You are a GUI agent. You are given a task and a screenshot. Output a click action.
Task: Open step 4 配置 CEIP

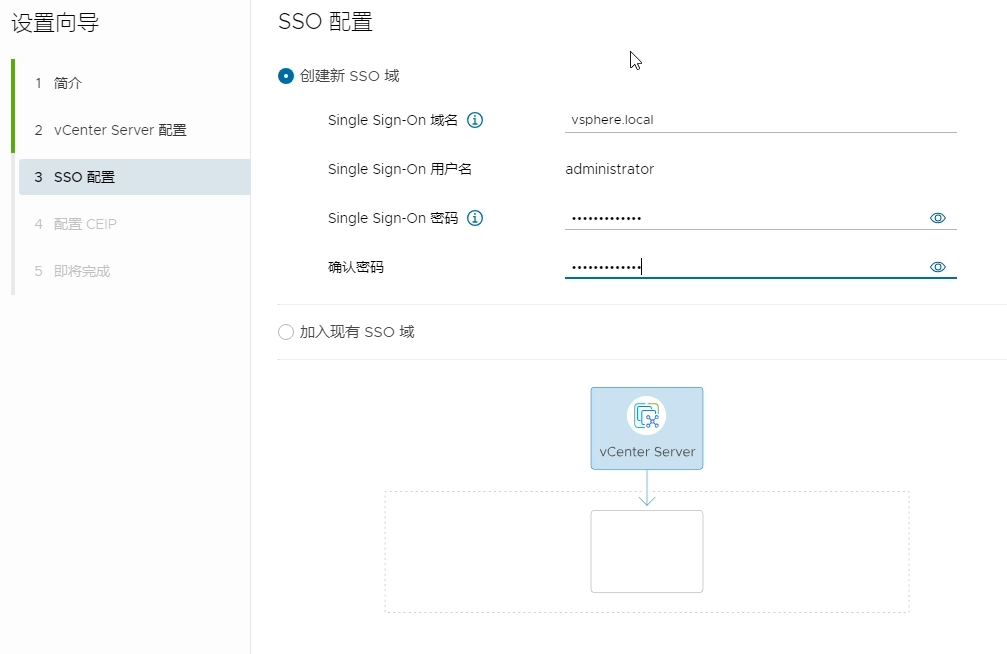(x=135, y=224)
